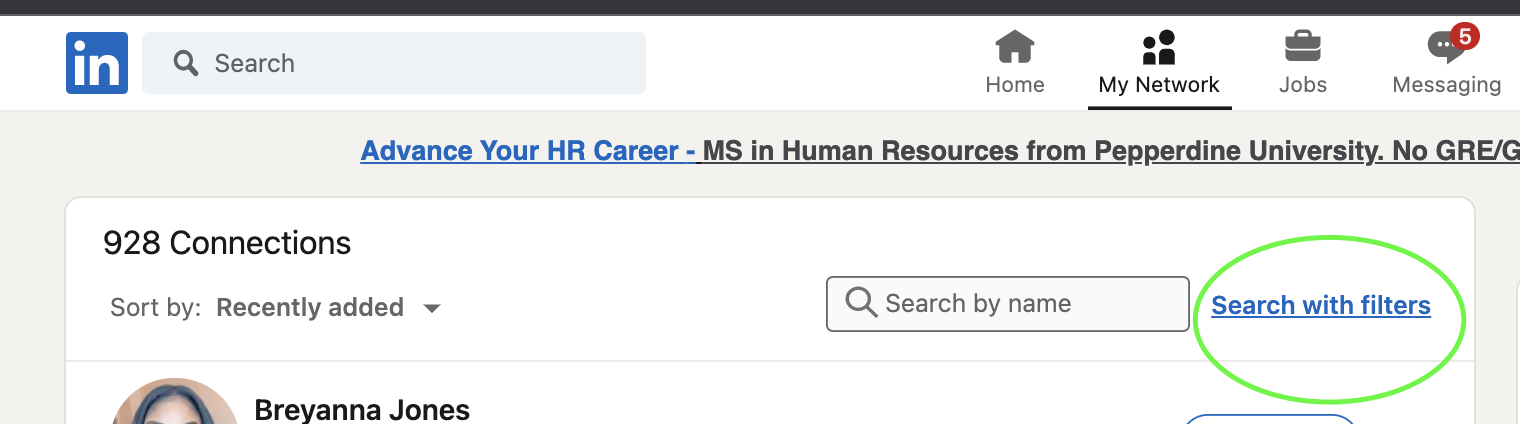Viewport: 1520px width, 424px height.
Task: Click the red Messaging notification badge
Action: [1464, 38]
